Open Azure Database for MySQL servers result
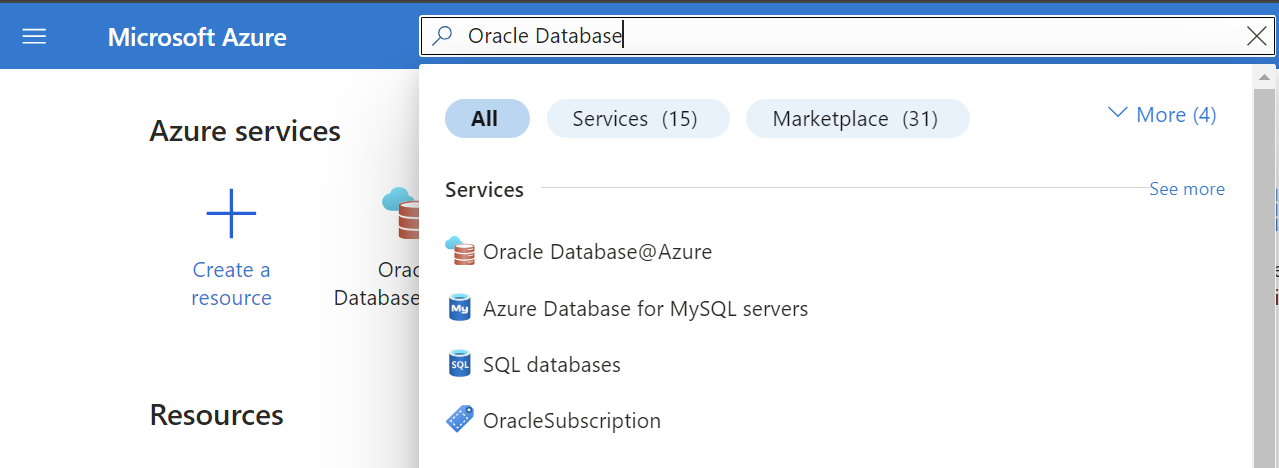Image resolution: width=1279 pixels, height=468 pixels. point(645,308)
